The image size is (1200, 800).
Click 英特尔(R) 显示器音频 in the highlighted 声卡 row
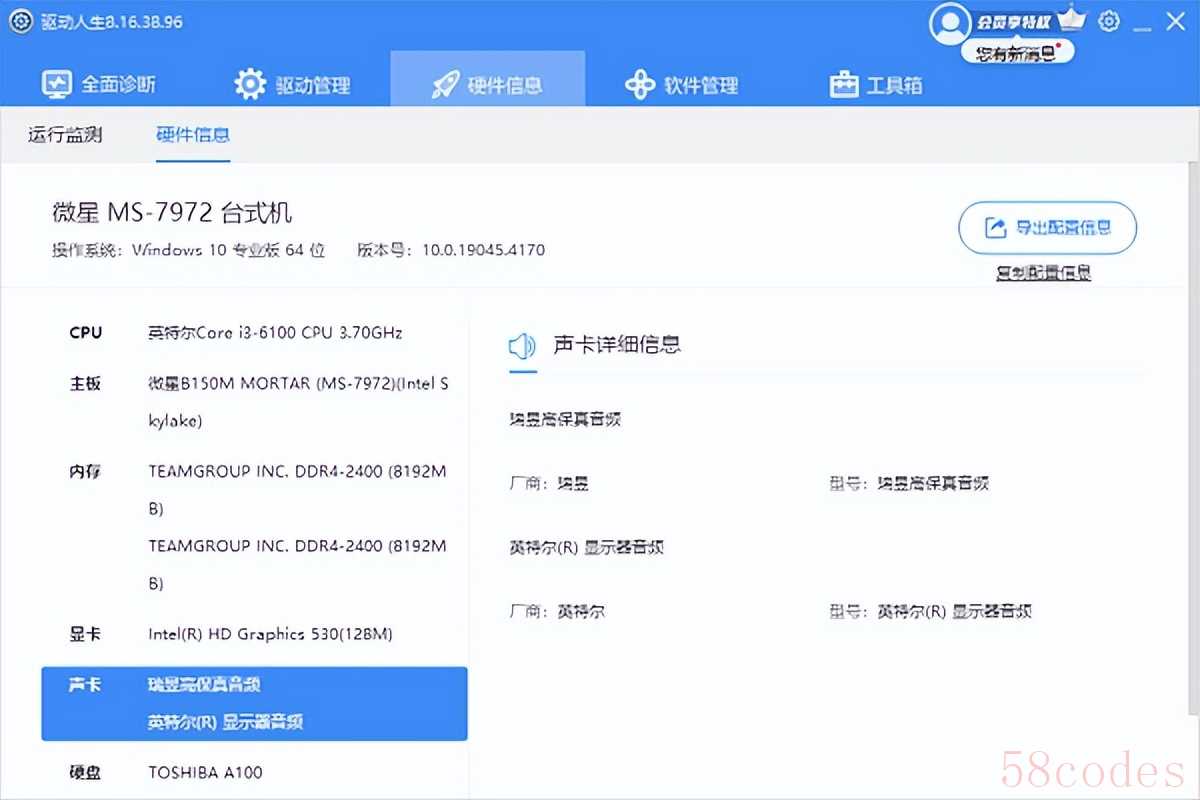pos(225,722)
